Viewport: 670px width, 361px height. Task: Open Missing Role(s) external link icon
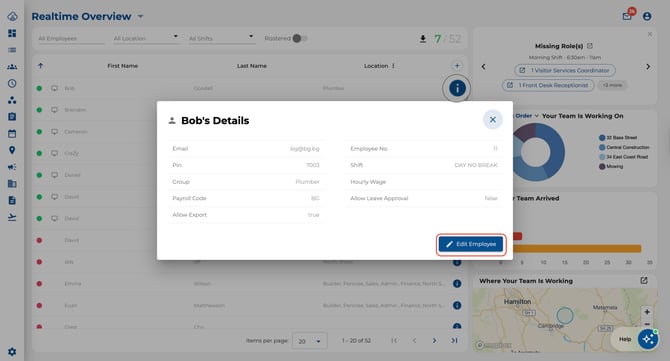click(x=590, y=46)
